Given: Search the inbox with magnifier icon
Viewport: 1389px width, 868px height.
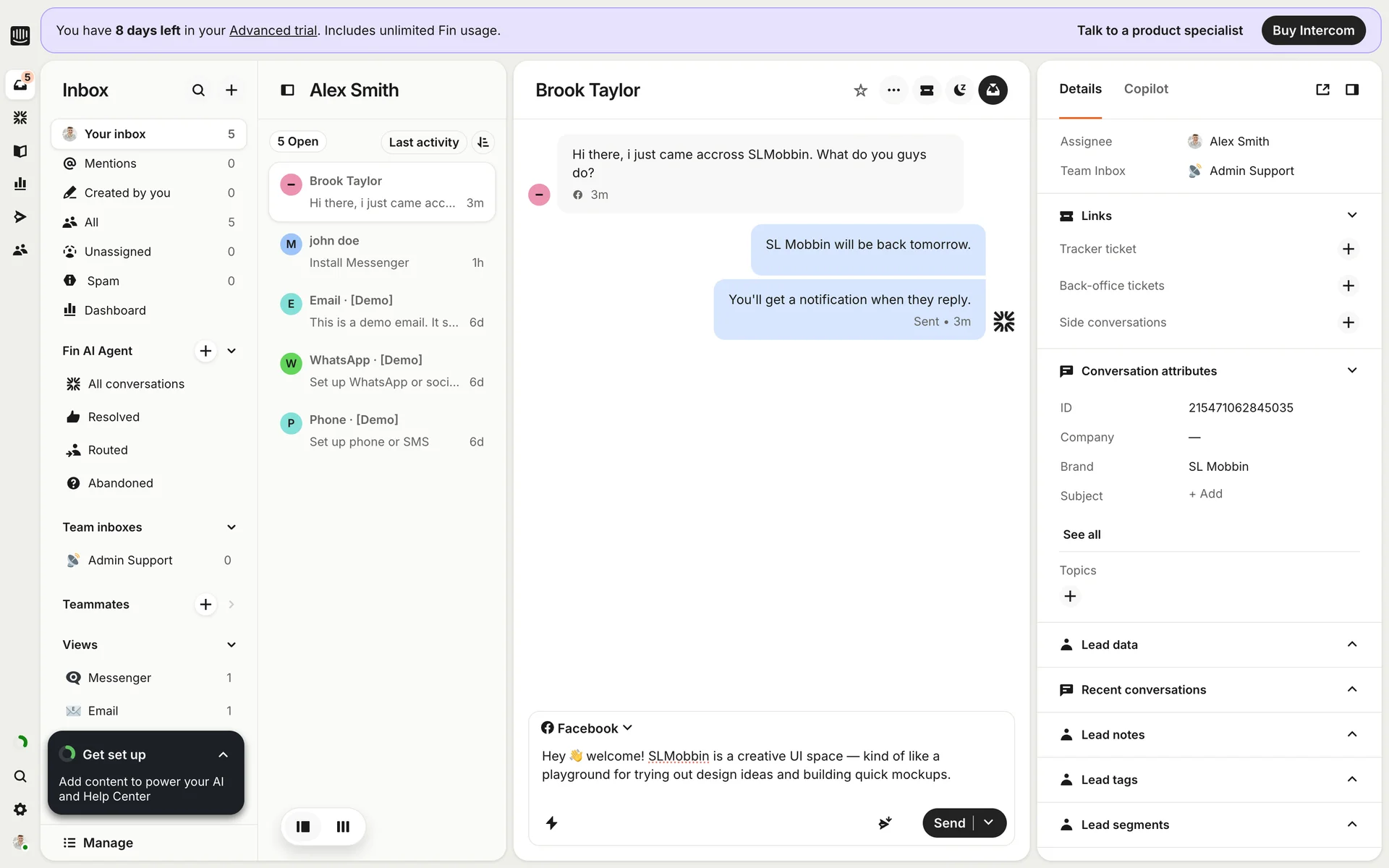Looking at the screenshot, I should click(198, 90).
